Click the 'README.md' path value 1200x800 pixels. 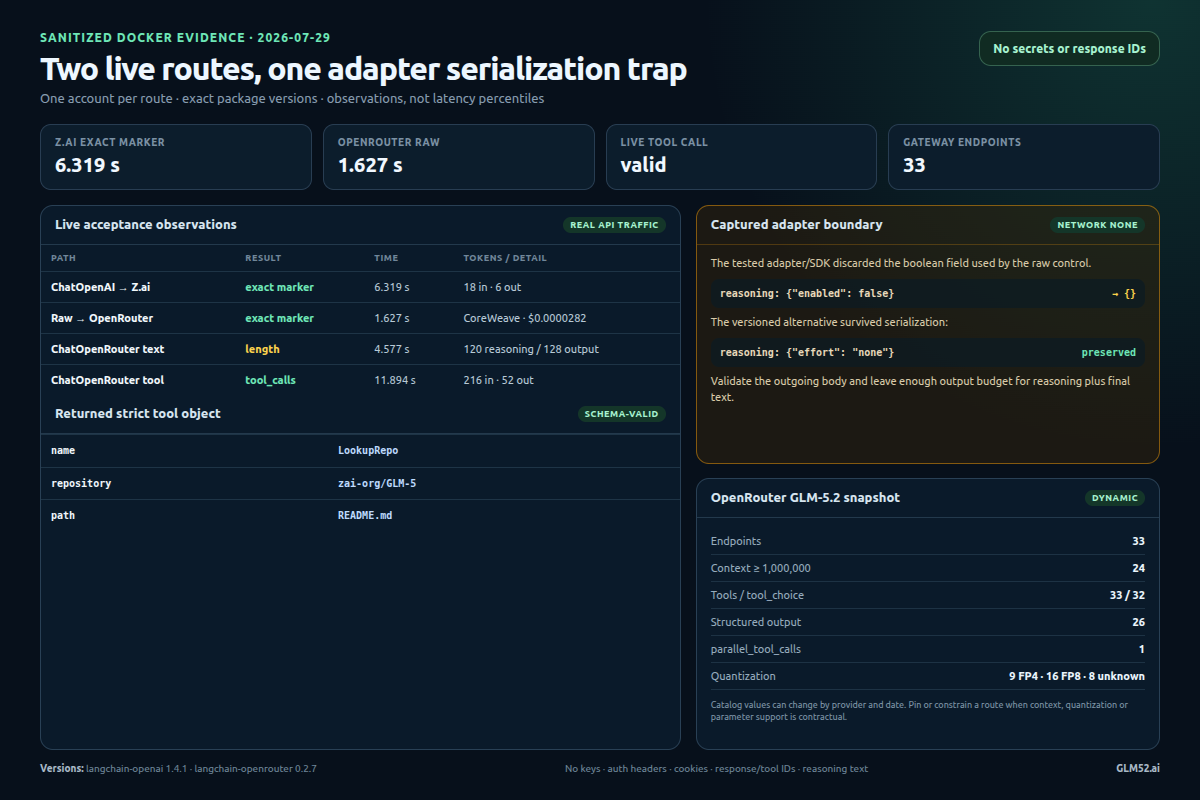pyautogui.click(x=365, y=515)
